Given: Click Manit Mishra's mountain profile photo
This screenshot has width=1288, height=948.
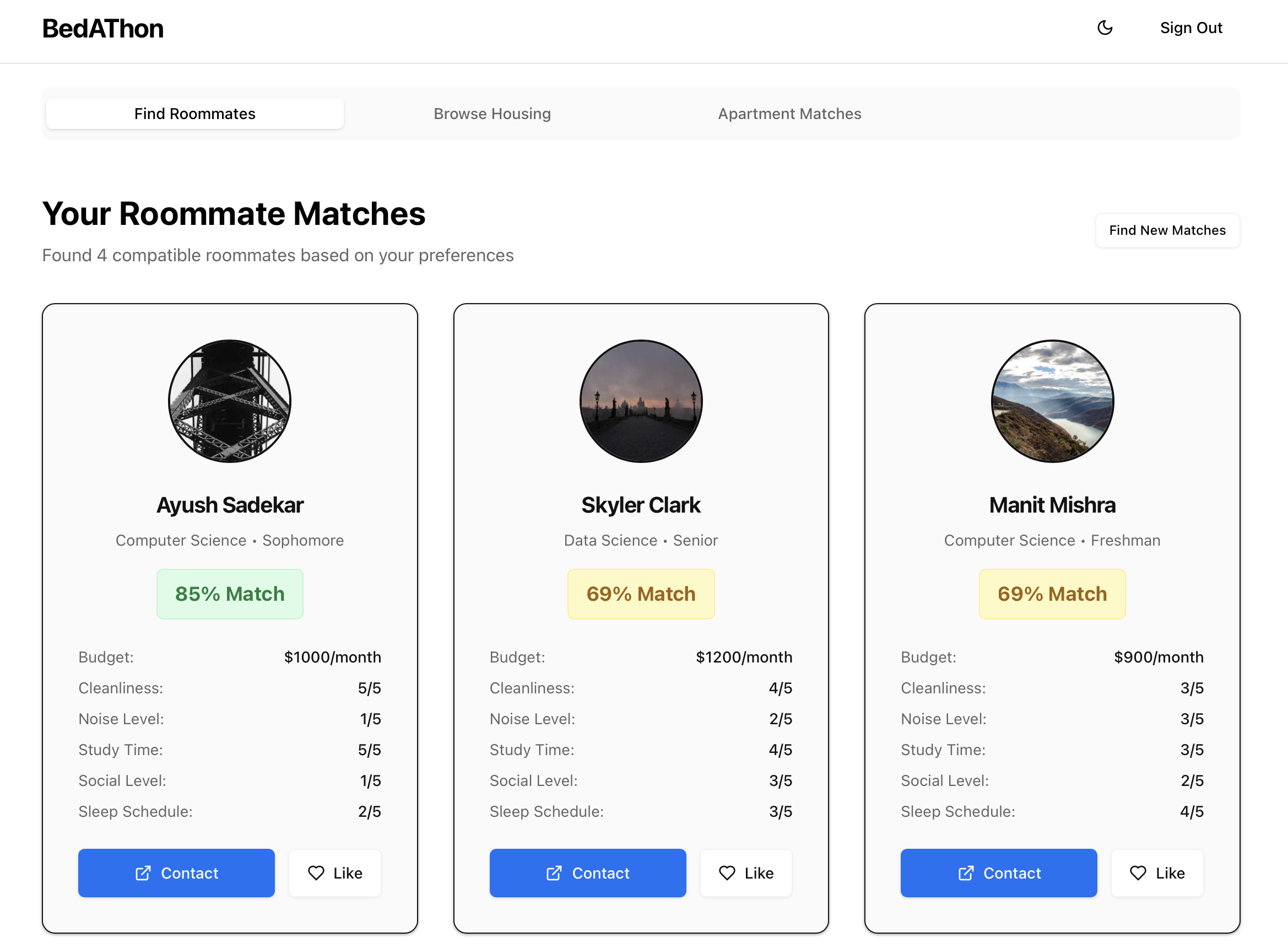Looking at the screenshot, I should click(x=1052, y=401).
